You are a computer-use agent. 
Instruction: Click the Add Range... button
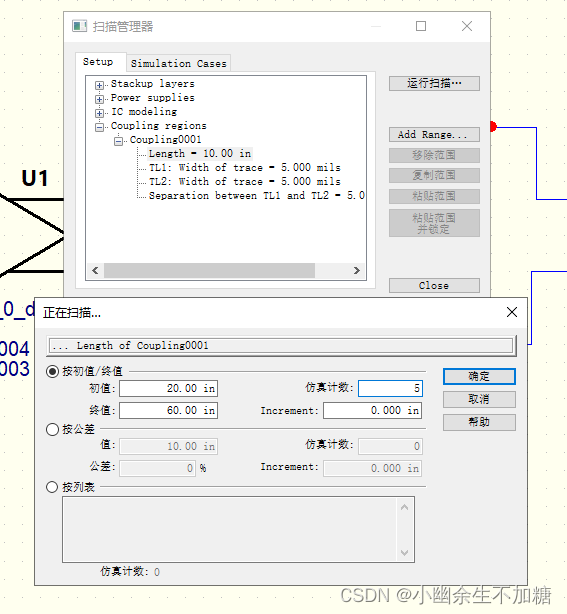434,135
